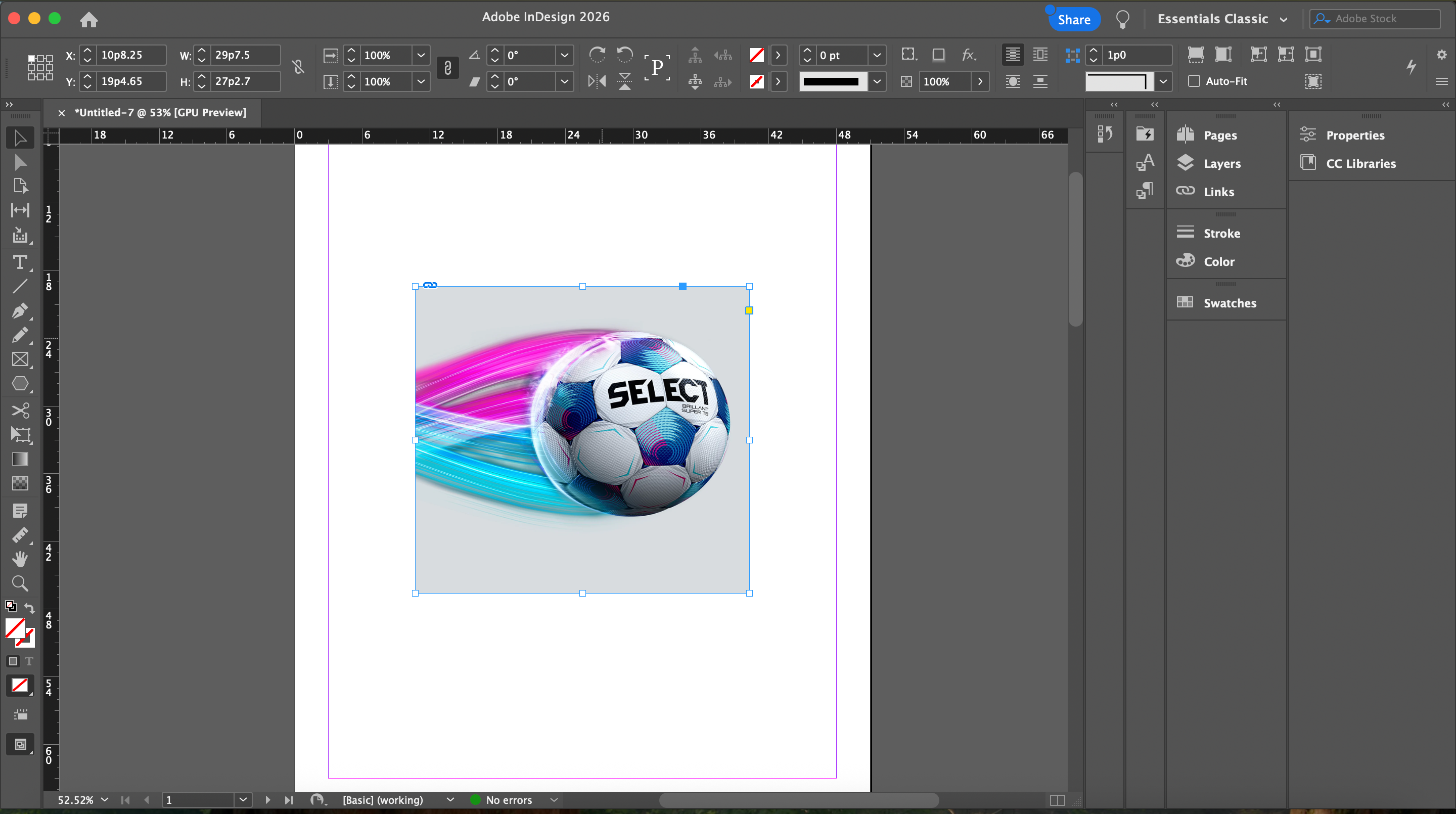Toggle constrain width and height proportions
This screenshot has height=814, width=1456.
[x=298, y=68]
